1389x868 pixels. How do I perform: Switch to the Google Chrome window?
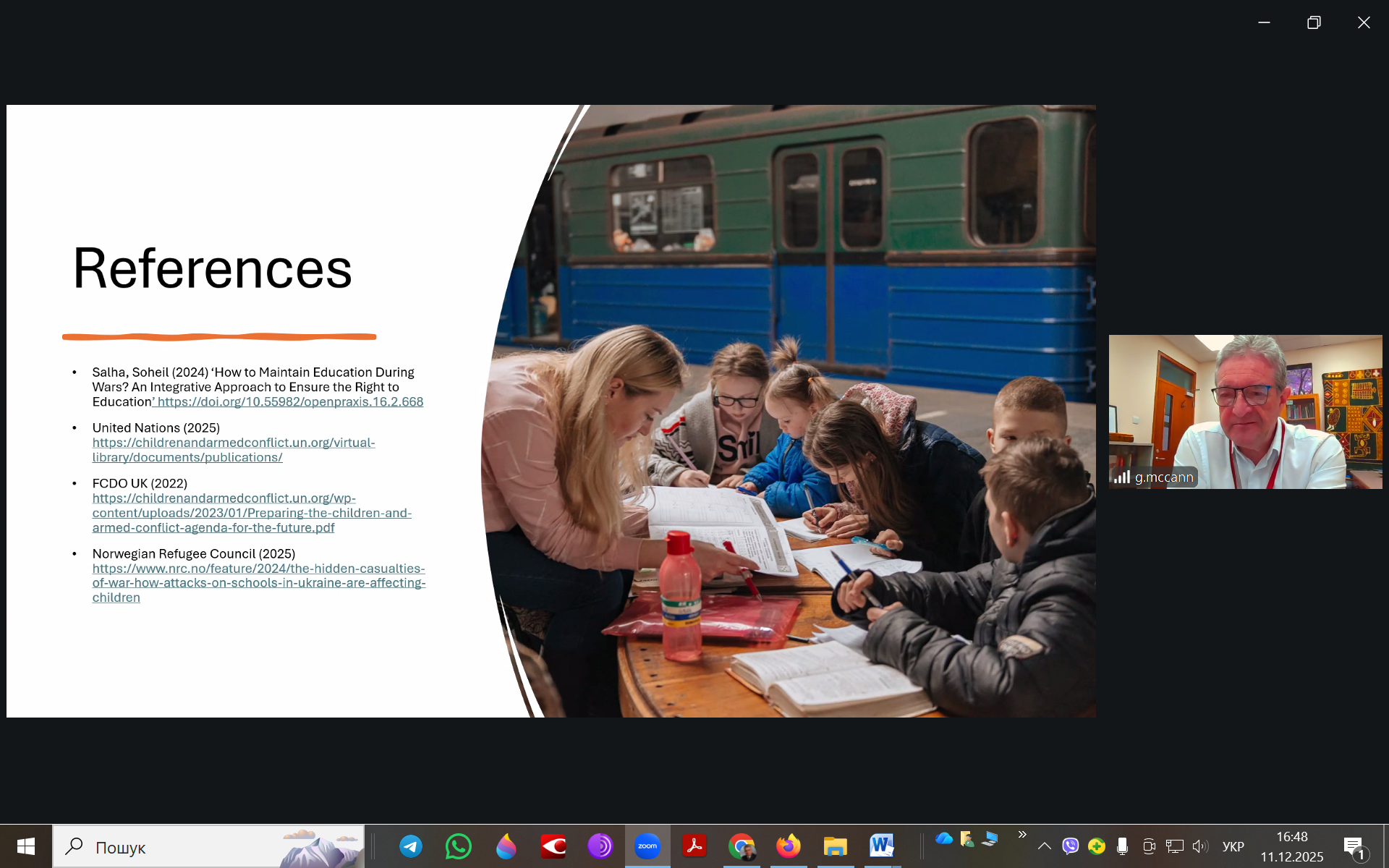742,846
